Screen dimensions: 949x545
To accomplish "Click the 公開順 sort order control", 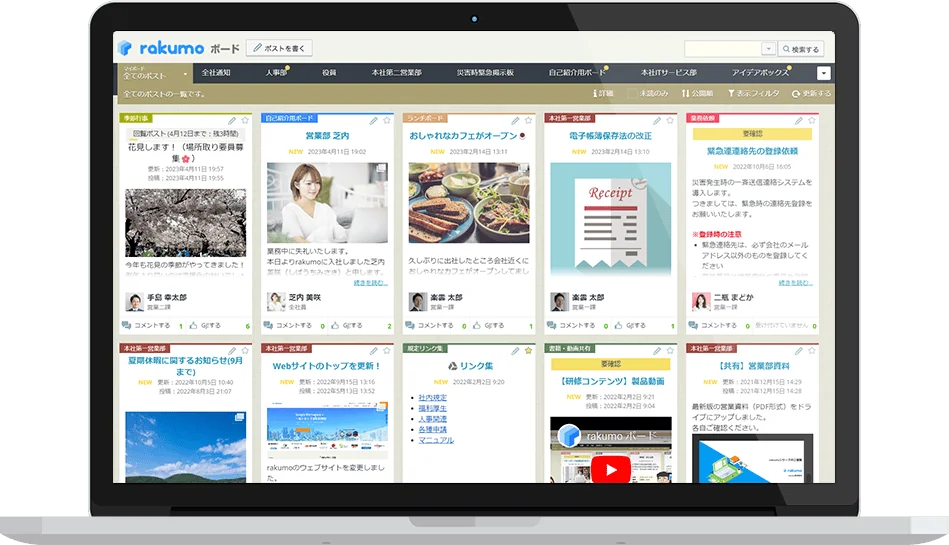I will point(697,93).
